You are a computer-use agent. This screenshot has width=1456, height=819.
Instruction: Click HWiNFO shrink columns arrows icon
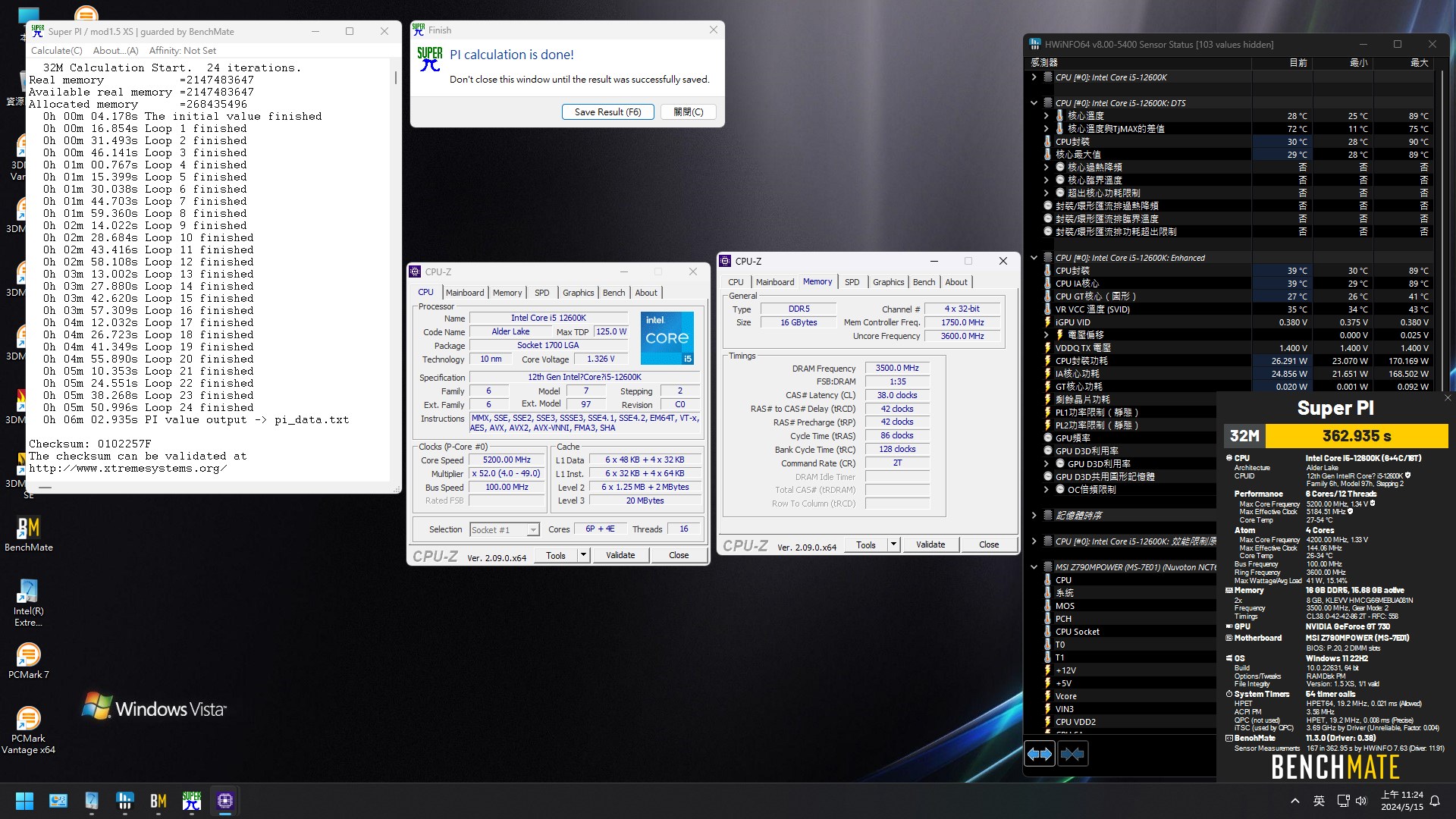point(1072,754)
